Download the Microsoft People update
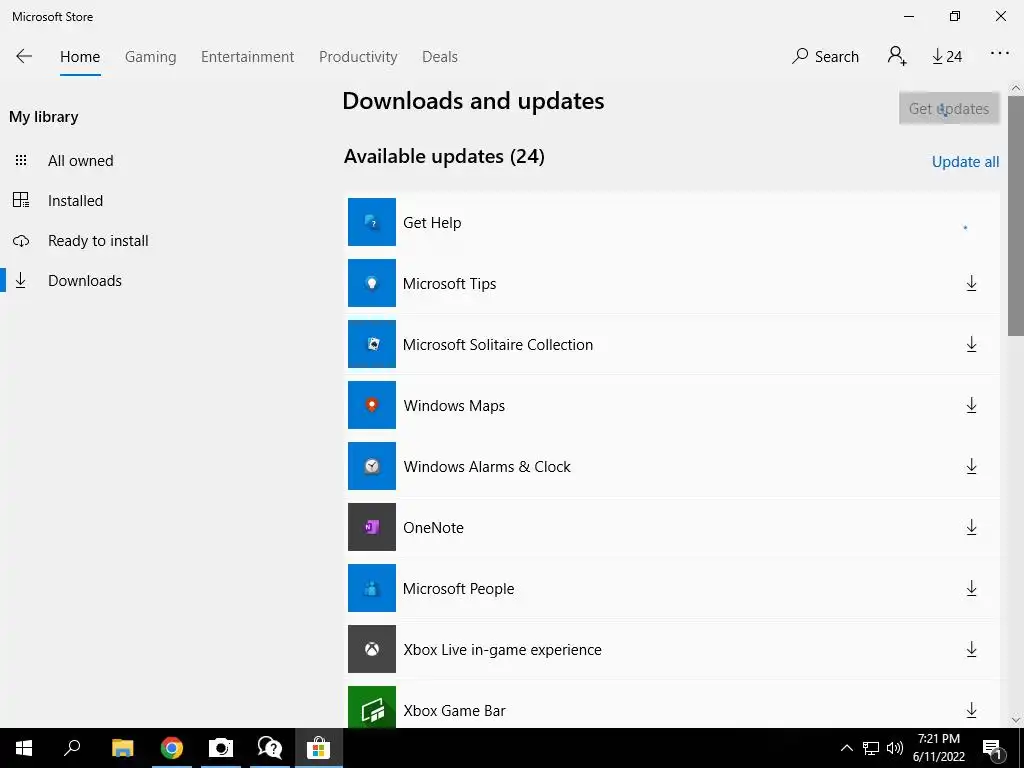1024x768 pixels. click(x=971, y=588)
